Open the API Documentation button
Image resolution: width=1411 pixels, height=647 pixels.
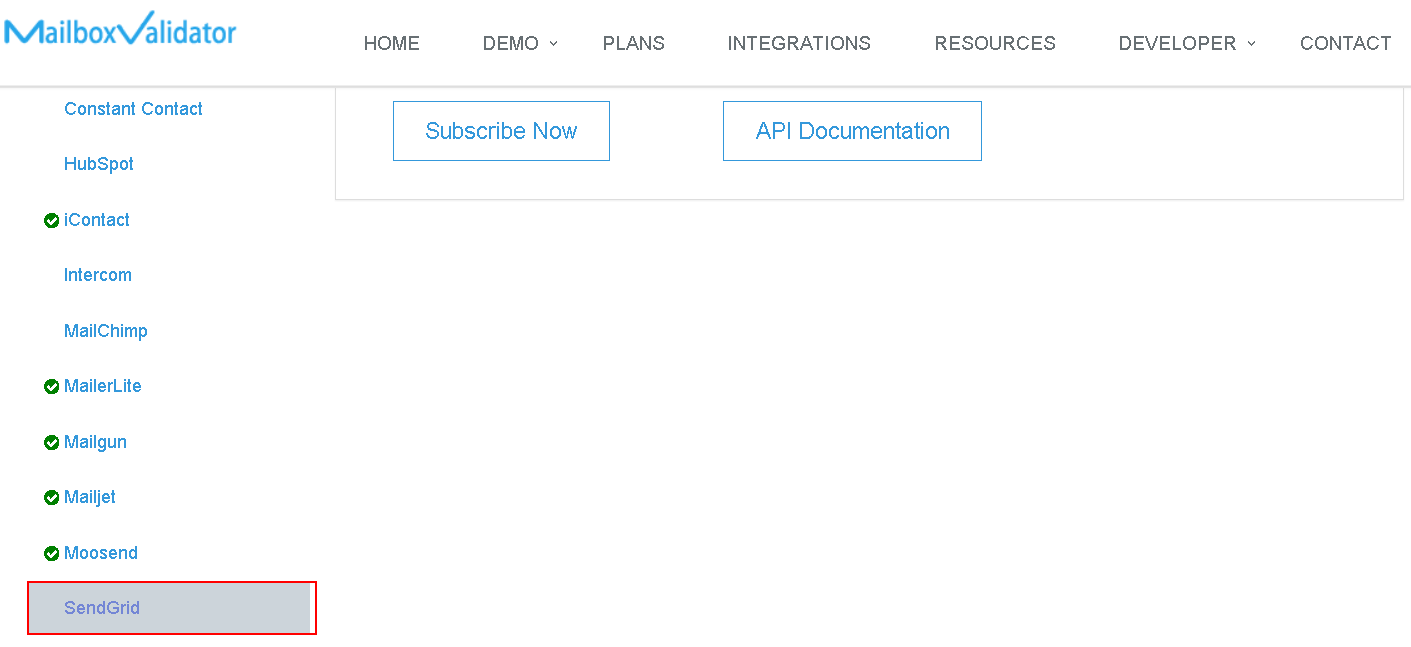tap(852, 131)
